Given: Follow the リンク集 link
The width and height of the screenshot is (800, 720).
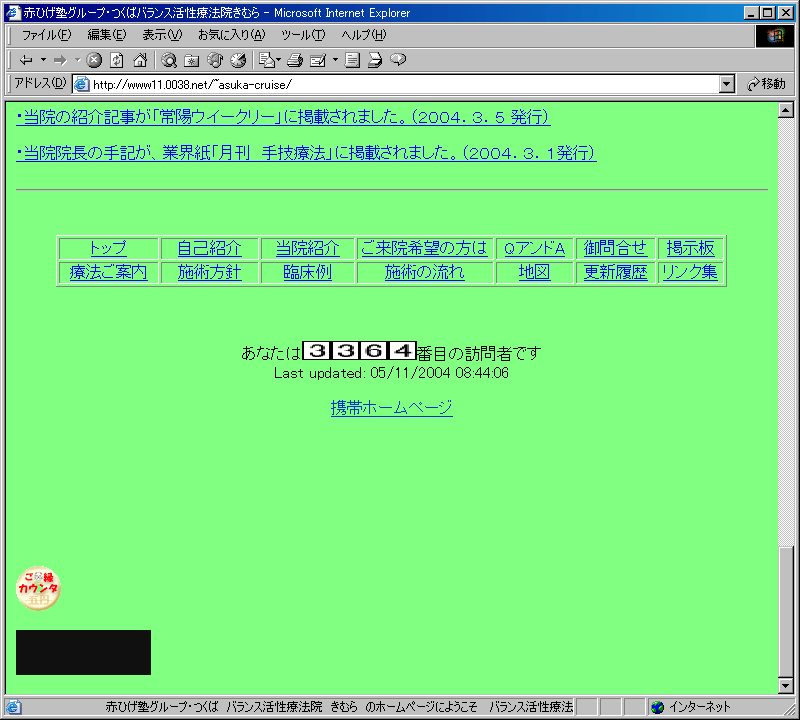Looking at the screenshot, I should point(690,272).
